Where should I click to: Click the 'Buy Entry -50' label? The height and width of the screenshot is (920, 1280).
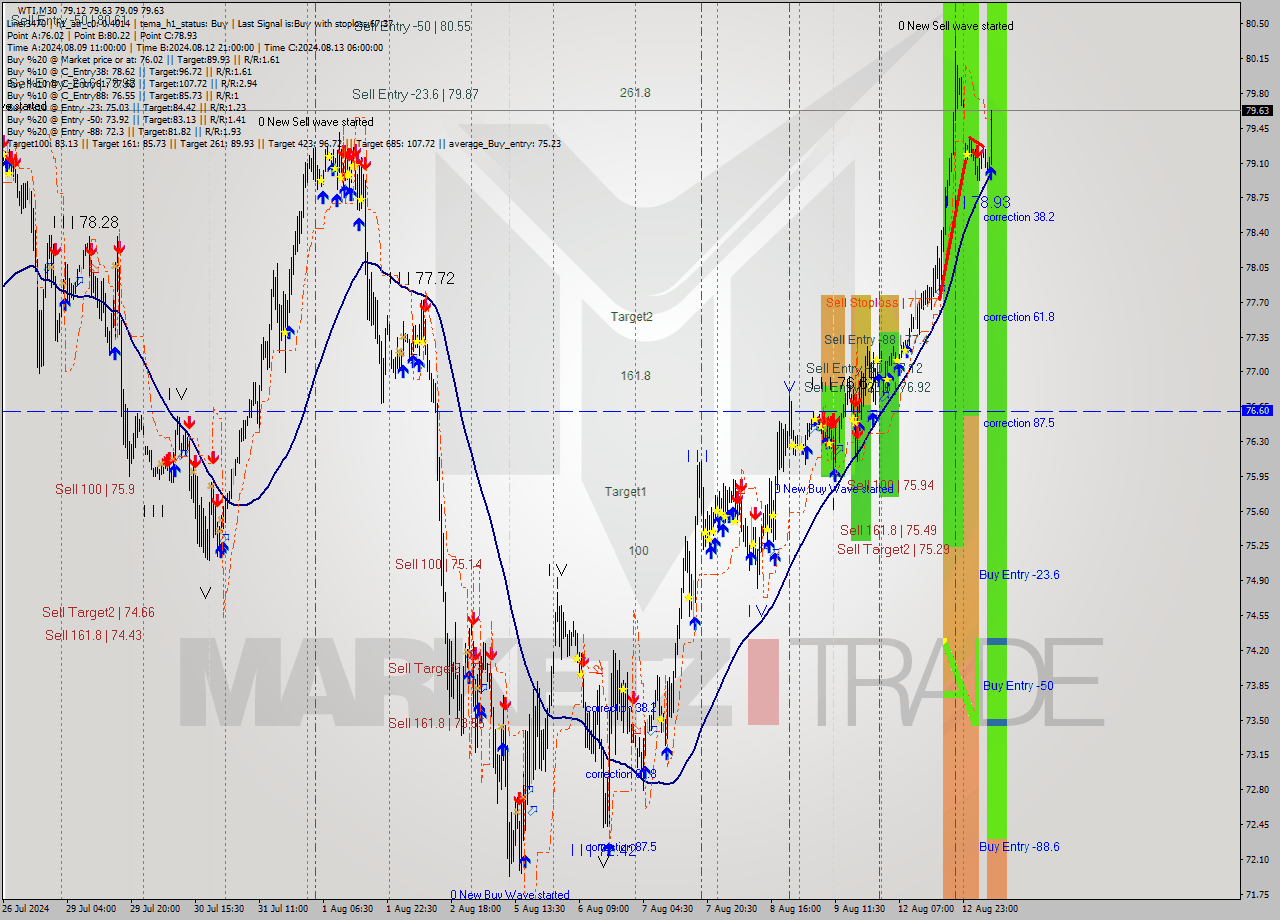tap(1018, 686)
